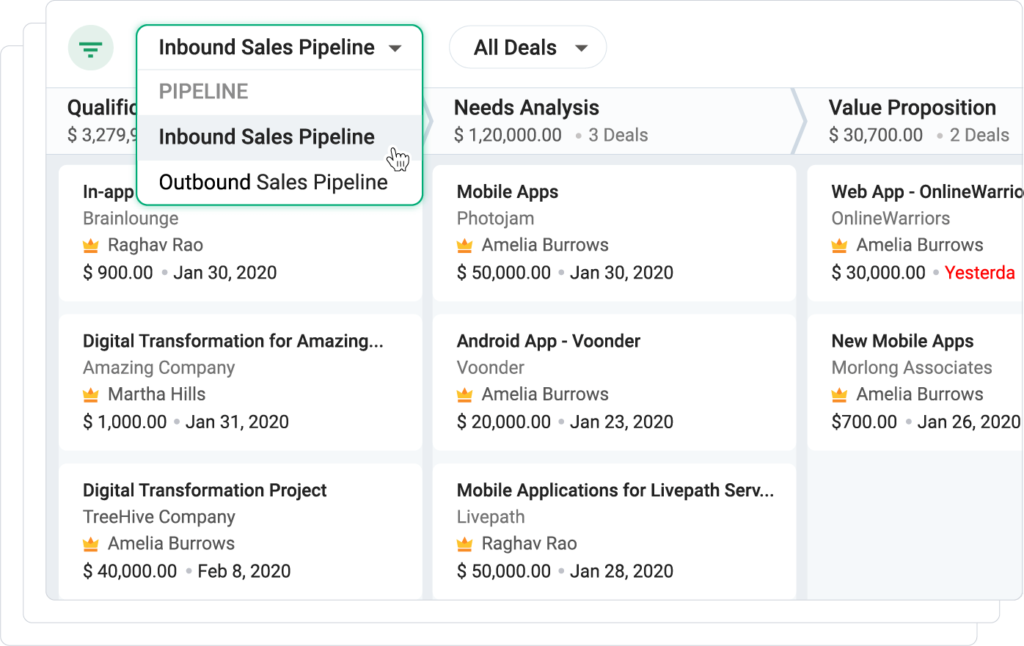The width and height of the screenshot is (1024, 646).
Task: Click the TreeHive Company name
Action: (x=159, y=517)
